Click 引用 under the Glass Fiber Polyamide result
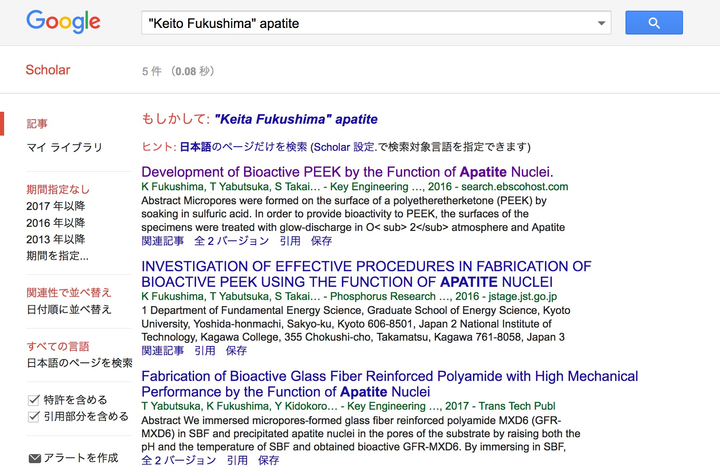720x466 pixels. [237, 460]
